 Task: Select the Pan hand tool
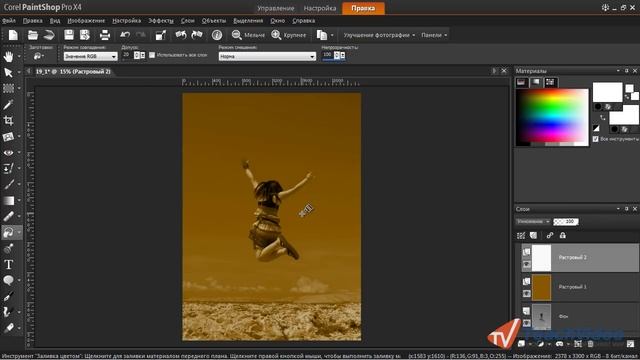coord(8,56)
